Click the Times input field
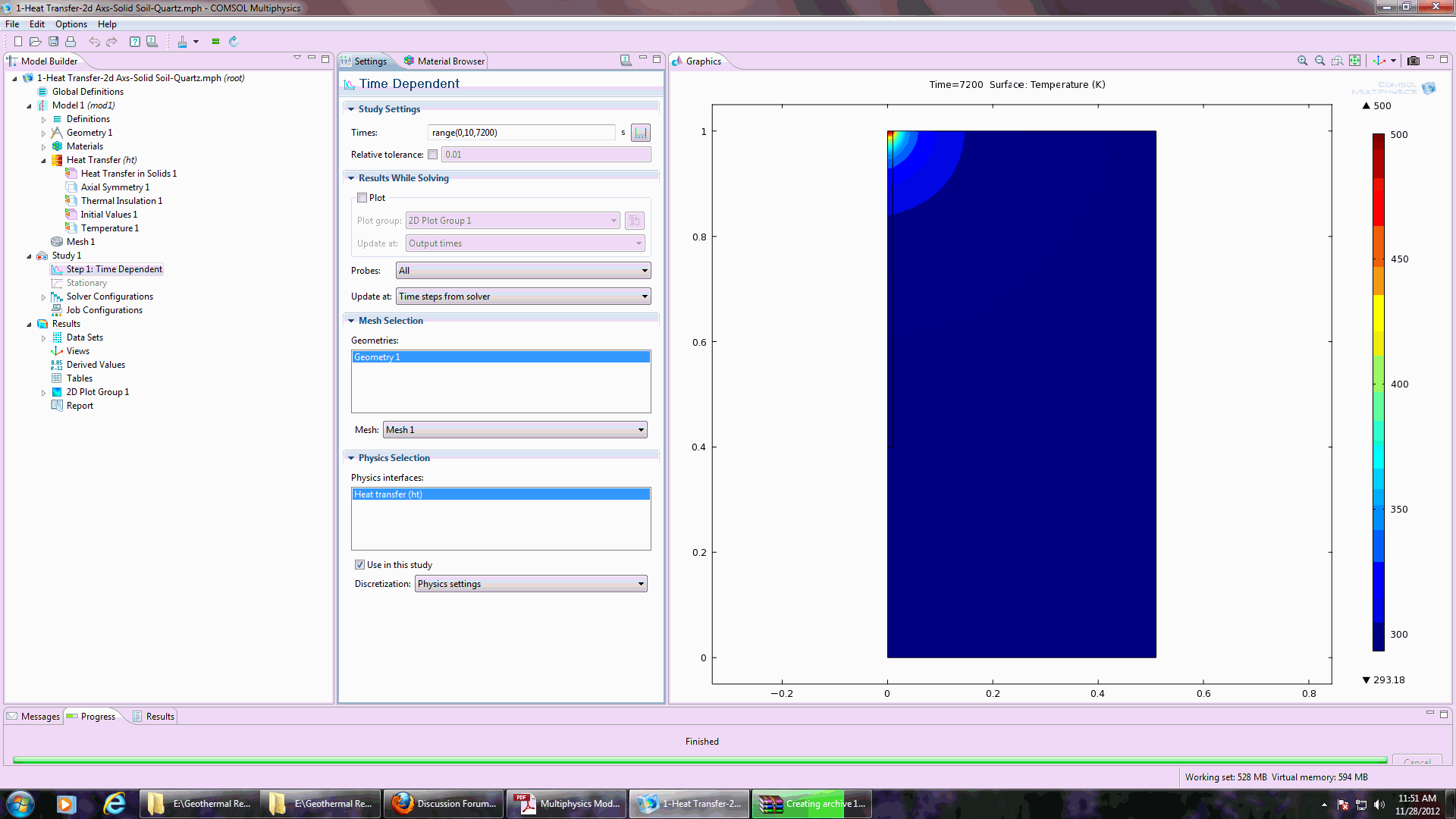The height and width of the screenshot is (819, 1456). 521,133
